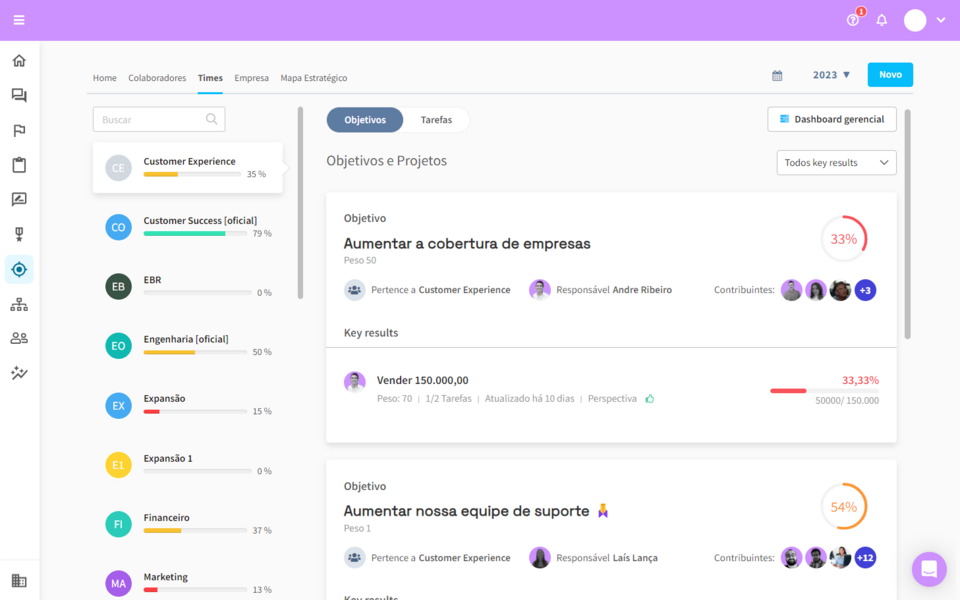The height and width of the screenshot is (600, 960).
Task: Open the calendar icon near year
Action: (x=777, y=75)
